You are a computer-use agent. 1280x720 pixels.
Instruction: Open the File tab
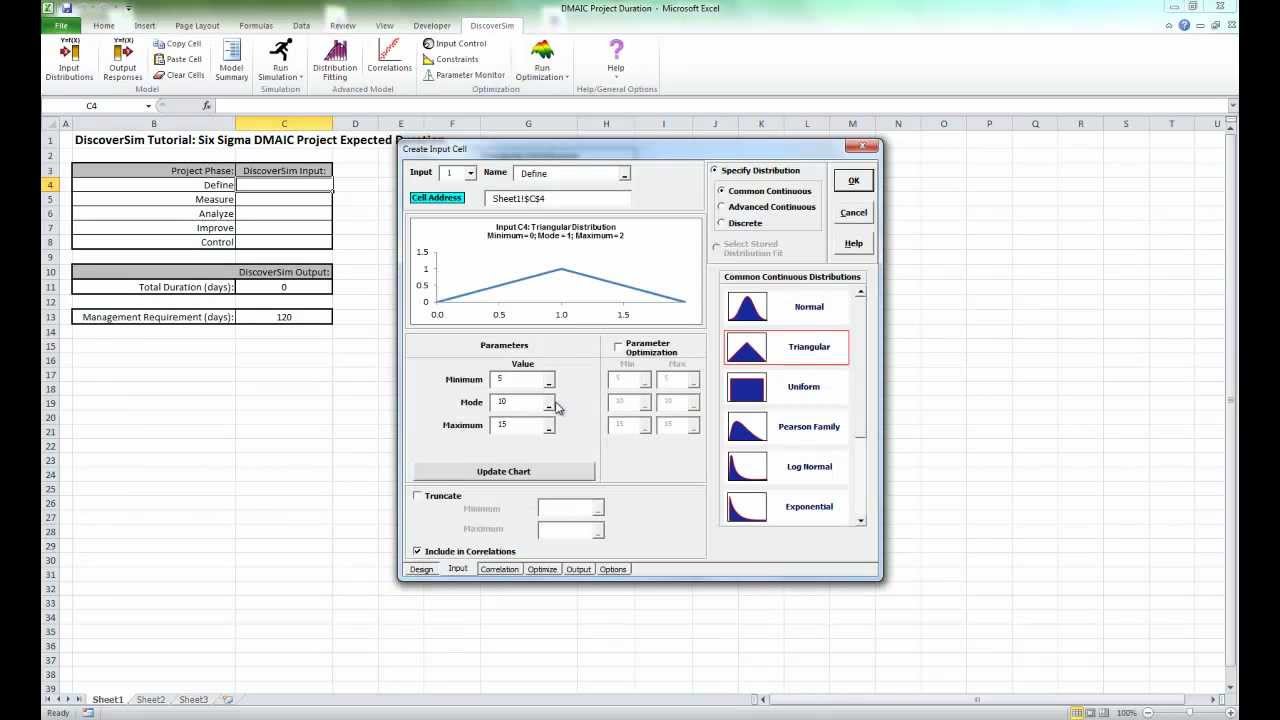pos(61,26)
